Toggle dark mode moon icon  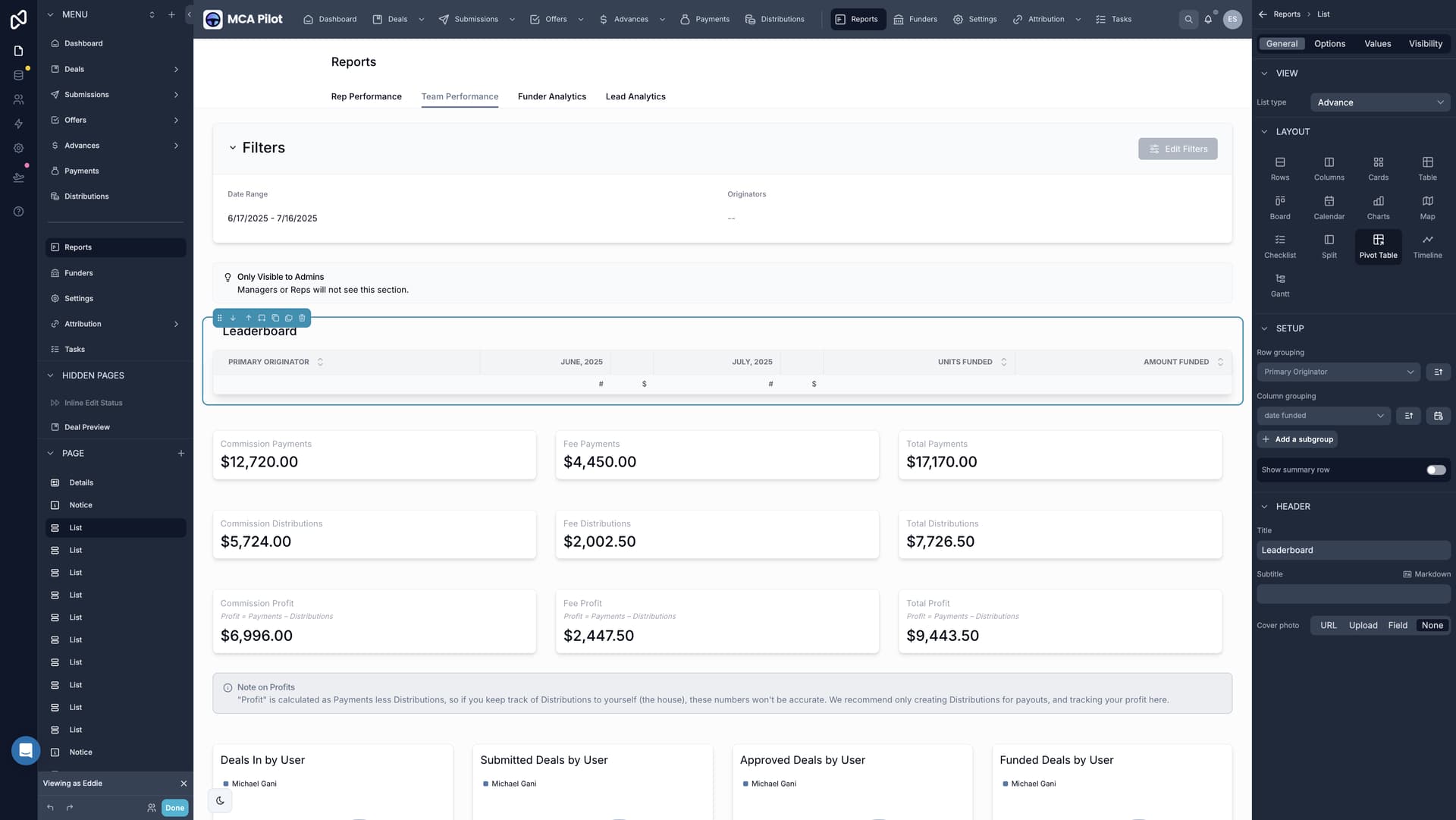click(220, 800)
